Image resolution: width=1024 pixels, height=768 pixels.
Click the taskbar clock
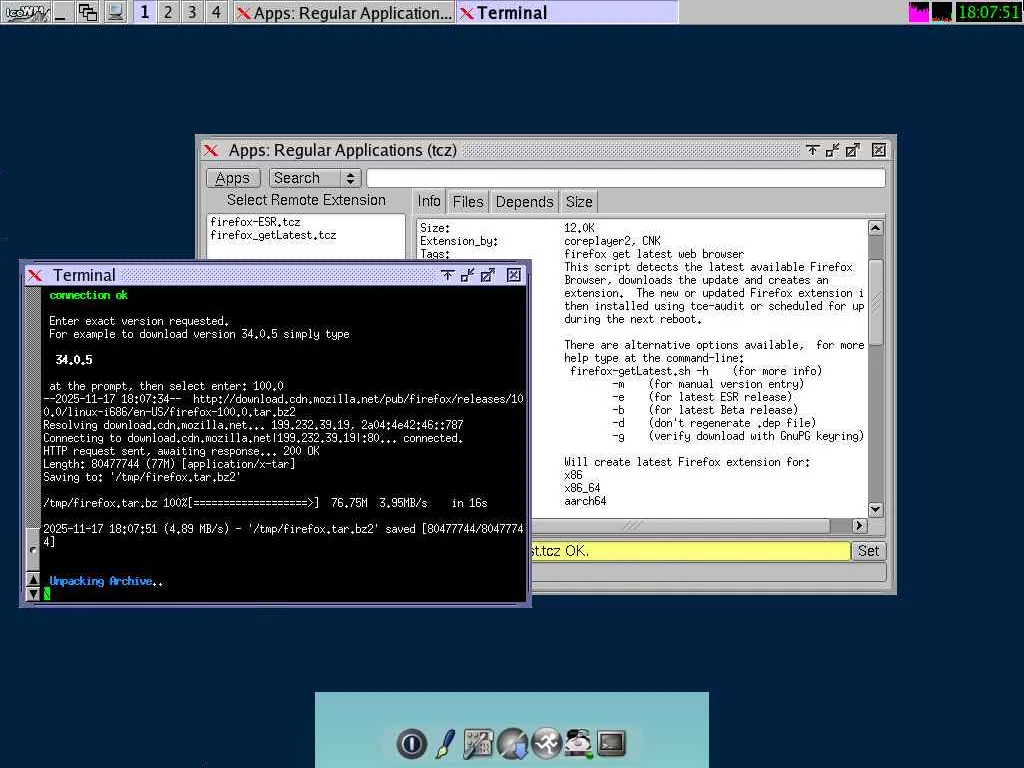point(988,12)
